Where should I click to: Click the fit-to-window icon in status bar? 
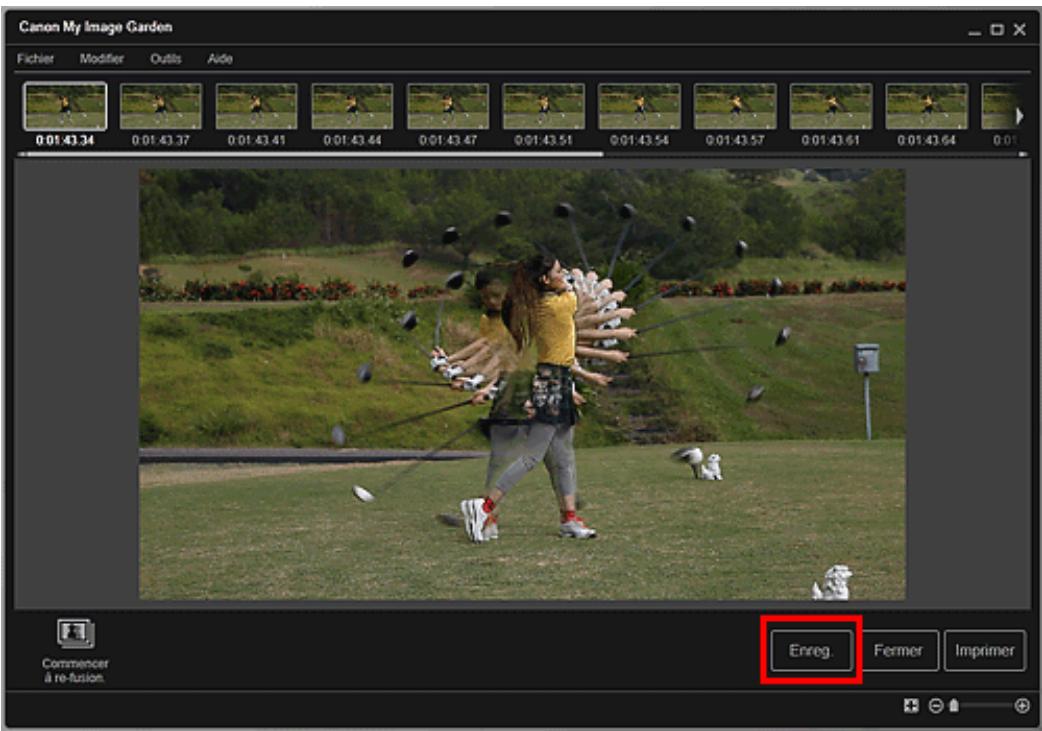pyautogui.click(x=910, y=705)
